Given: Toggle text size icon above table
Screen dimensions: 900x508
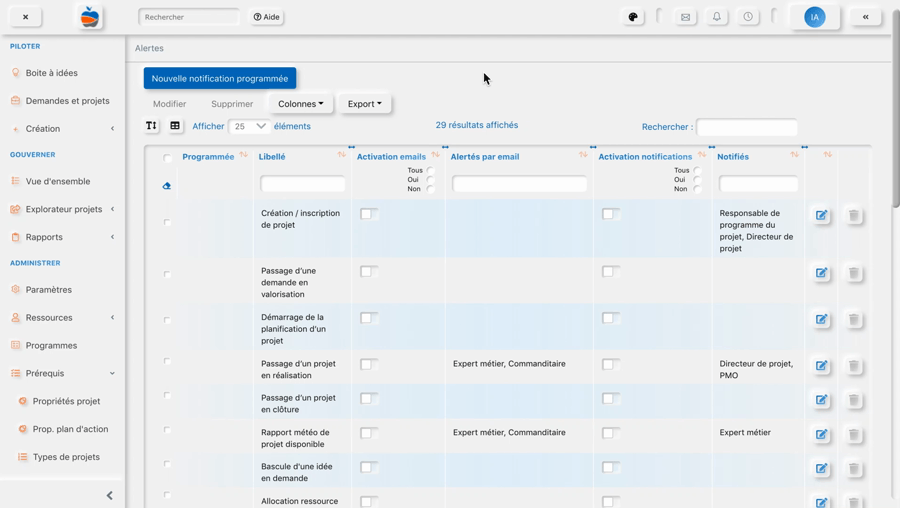Looking at the screenshot, I should pos(151,126).
